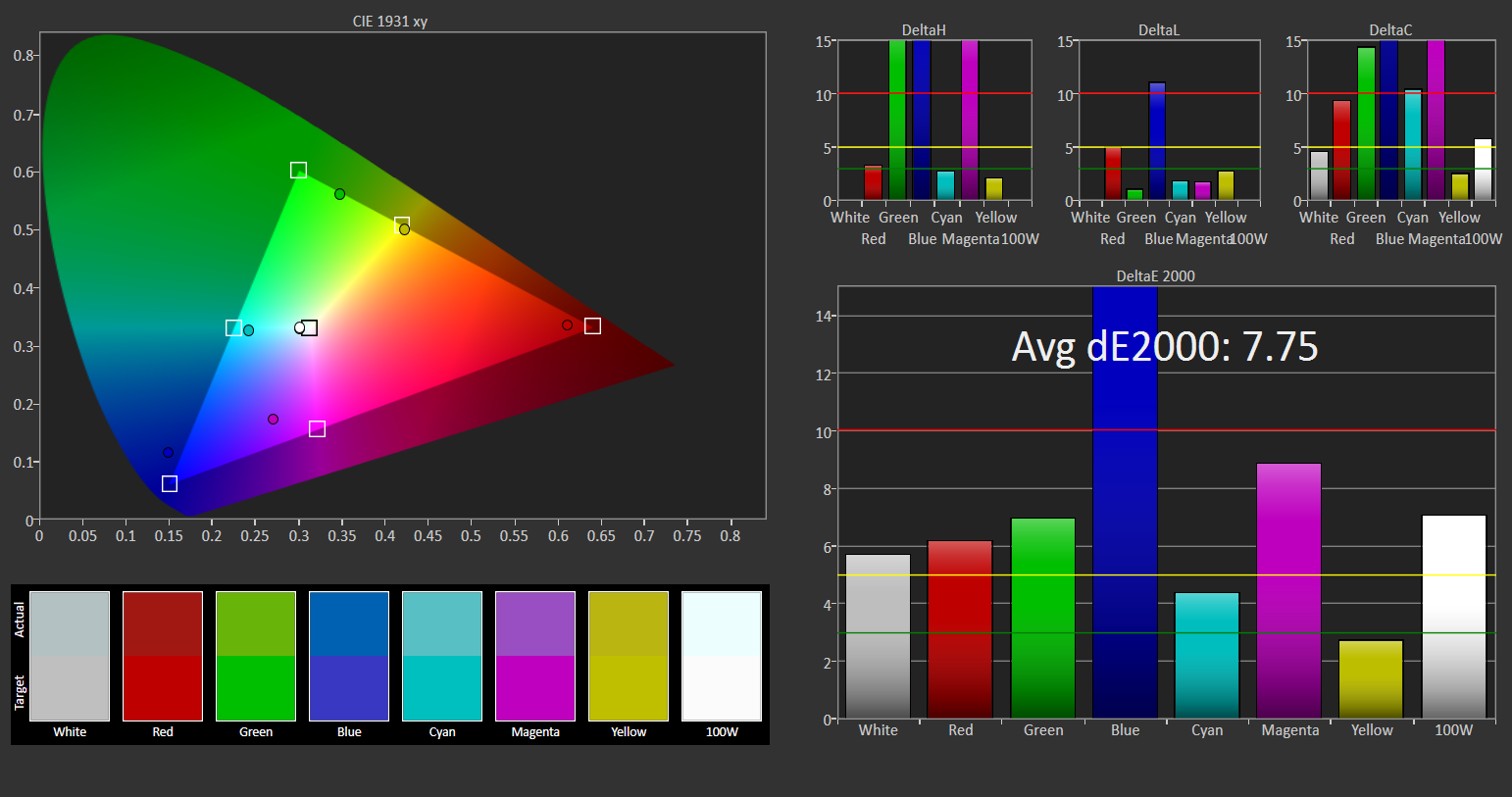Image resolution: width=1512 pixels, height=797 pixels.
Task: Click the yellow target square on CIE diagram
Action: click(x=401, y=224)
